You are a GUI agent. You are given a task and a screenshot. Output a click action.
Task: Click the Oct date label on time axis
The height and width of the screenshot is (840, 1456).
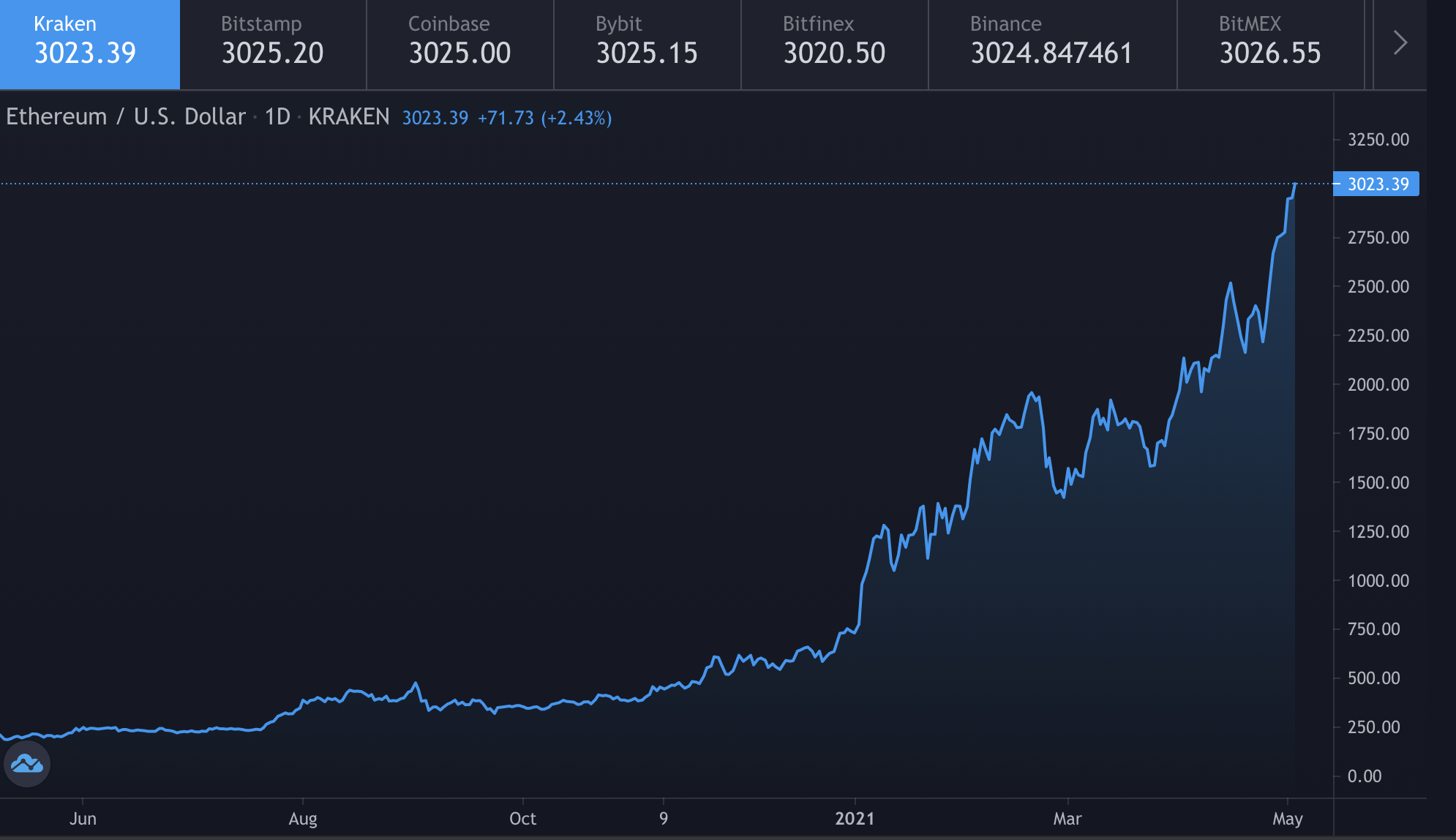523,818
